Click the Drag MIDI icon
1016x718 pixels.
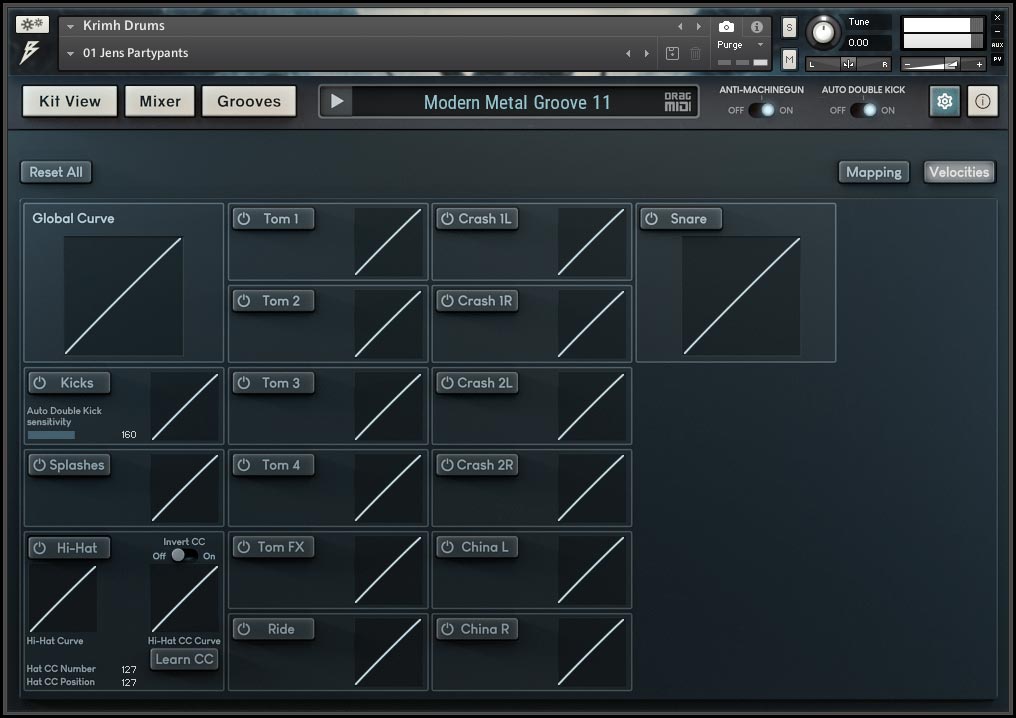[x=678, y=102]
